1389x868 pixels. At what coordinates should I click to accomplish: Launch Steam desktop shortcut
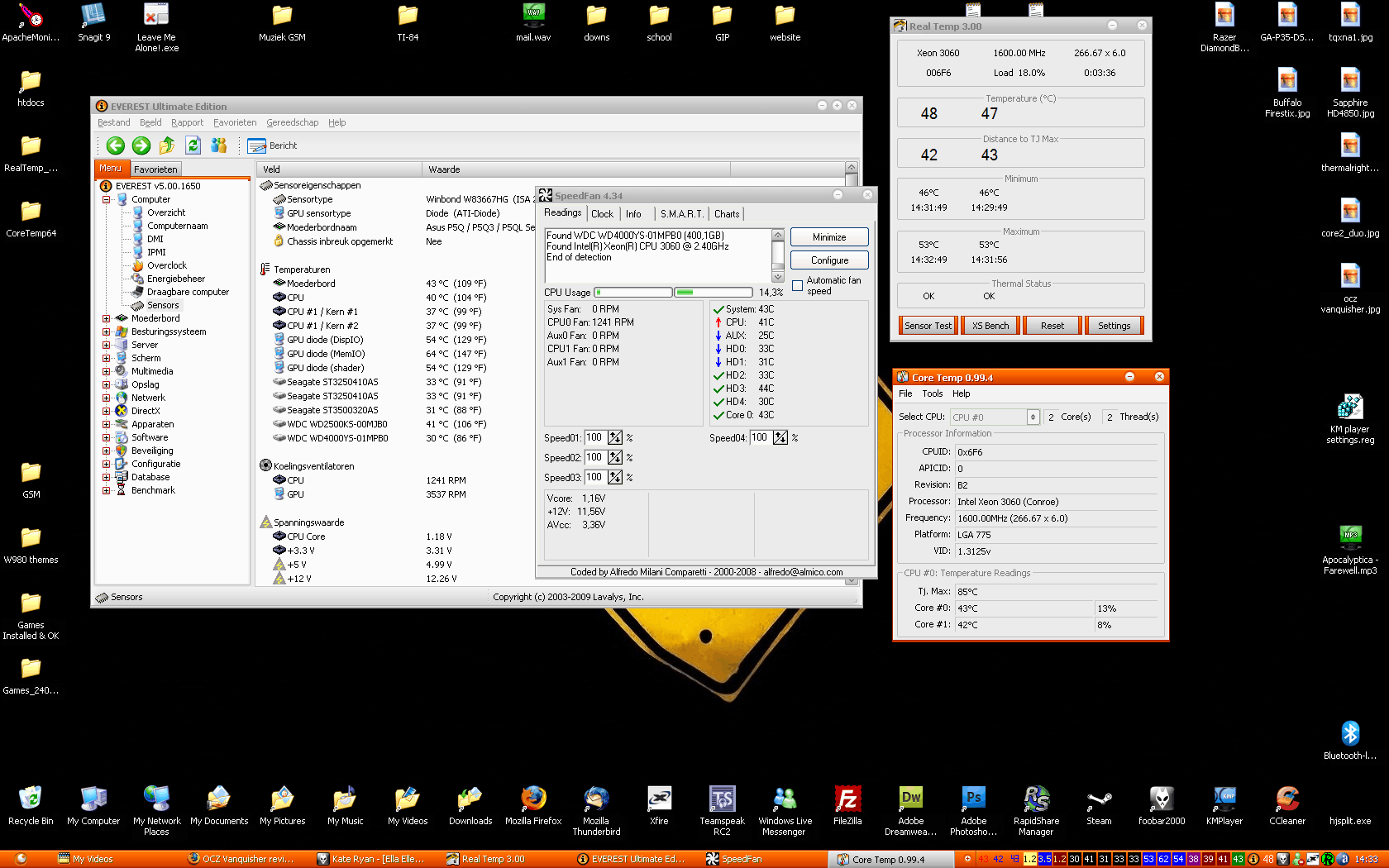(1099, 805)
